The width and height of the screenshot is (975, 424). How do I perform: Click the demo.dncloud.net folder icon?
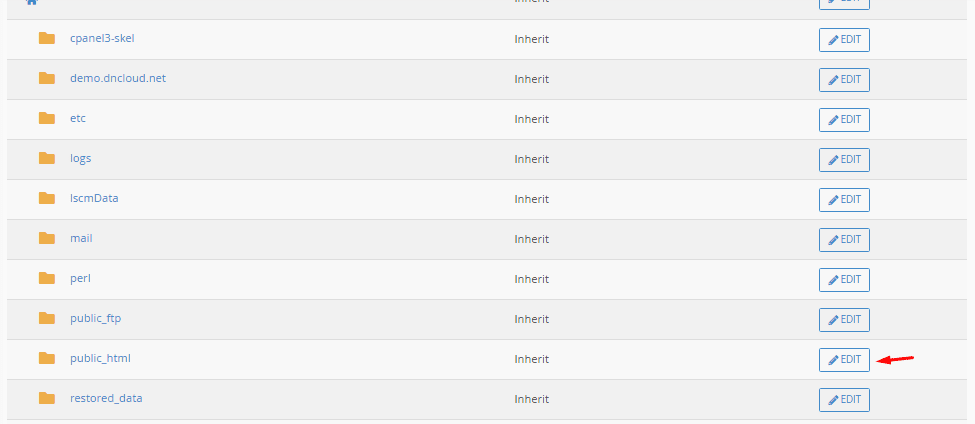coord(47,78)
